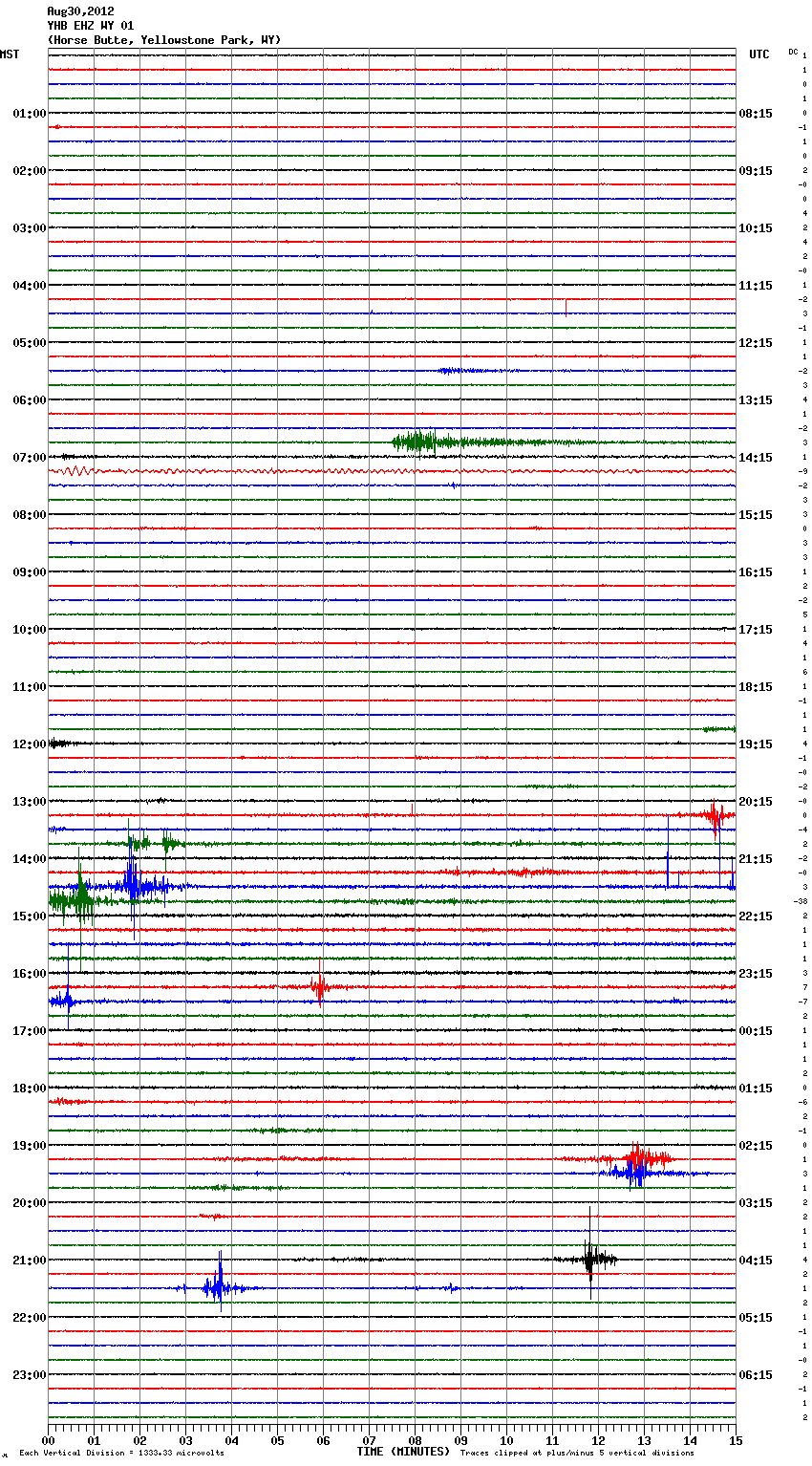
Task: Select the 12:00 MST time label
Action: (30, 744)
